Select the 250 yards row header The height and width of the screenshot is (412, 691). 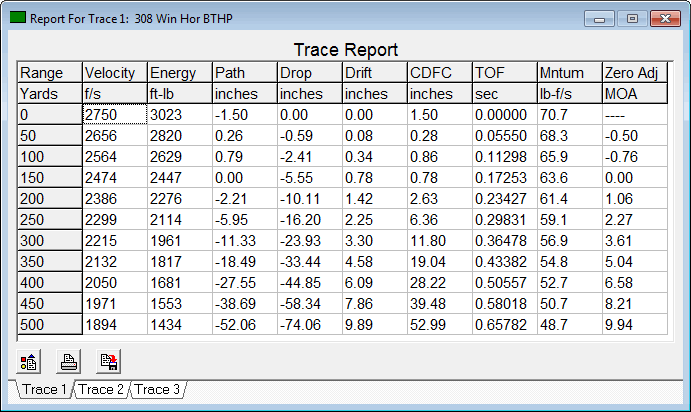(x=50, y=220)
